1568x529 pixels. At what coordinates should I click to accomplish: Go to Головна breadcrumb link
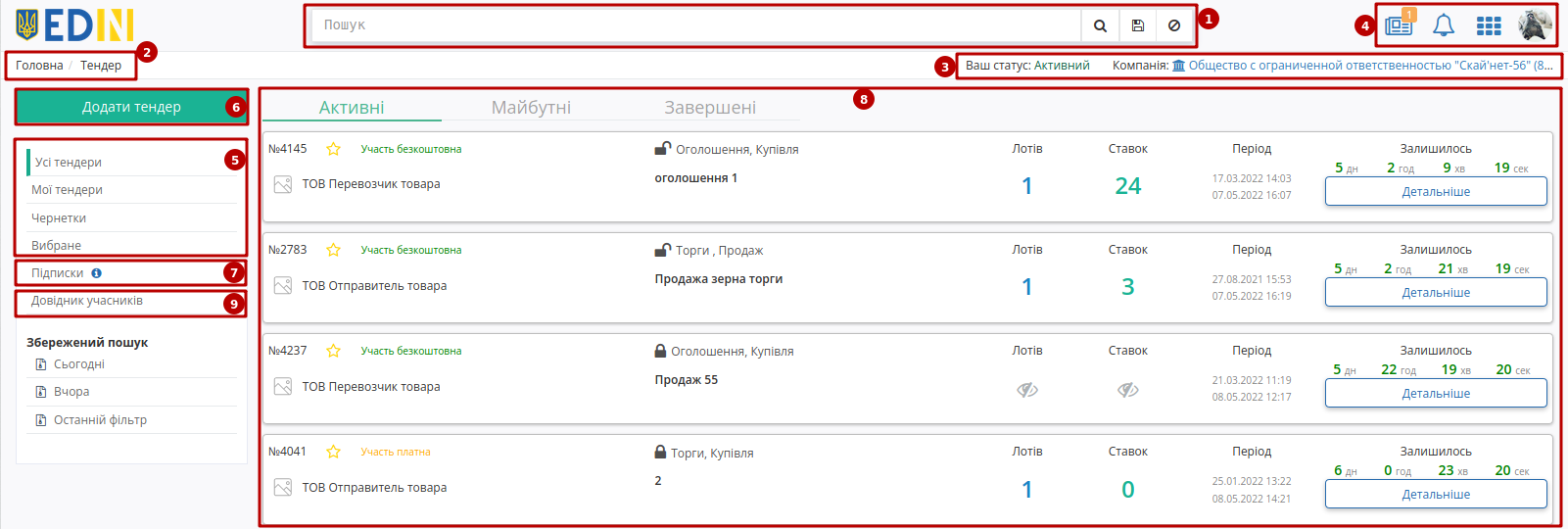39,66
